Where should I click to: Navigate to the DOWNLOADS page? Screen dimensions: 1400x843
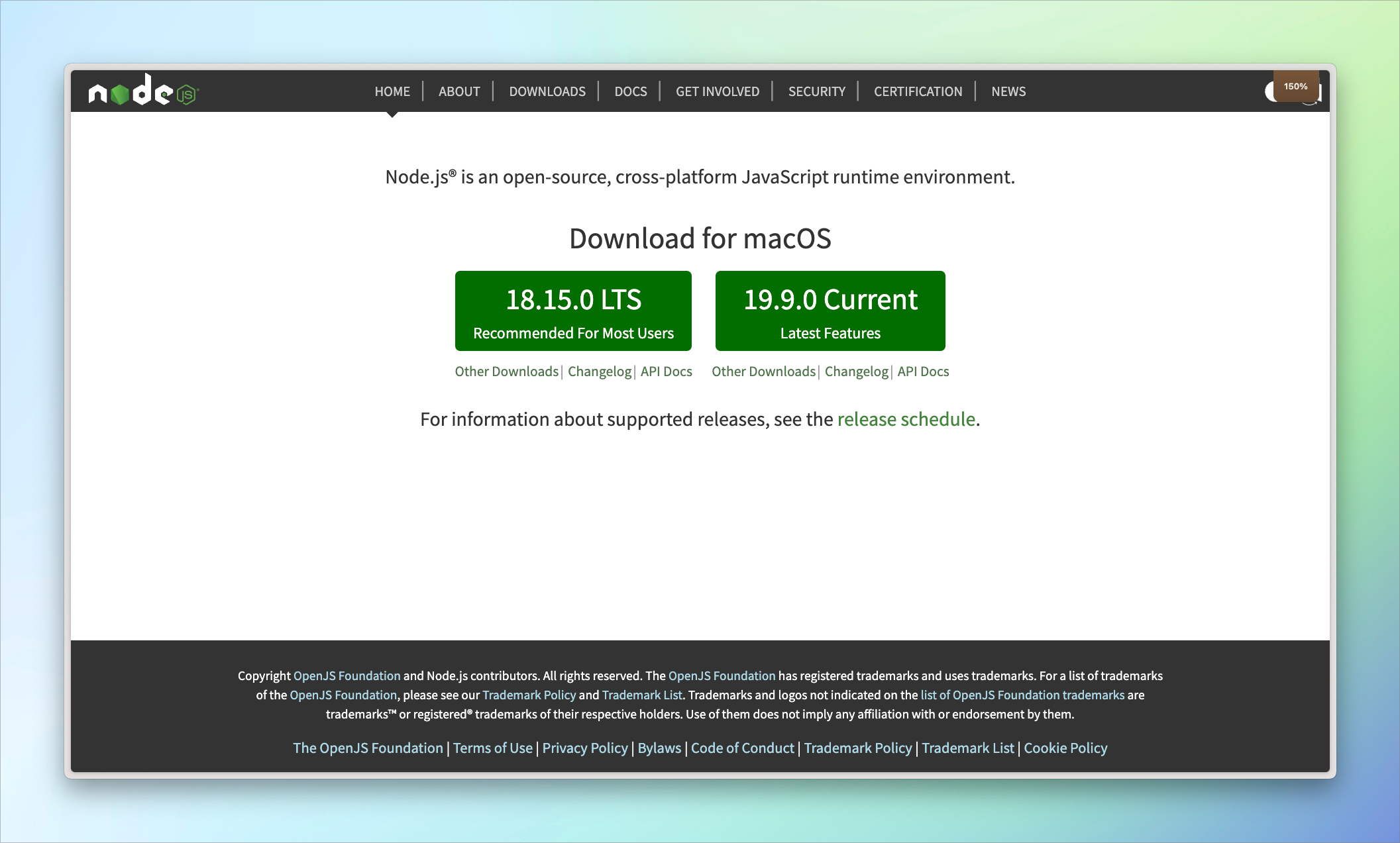point(547,91)
